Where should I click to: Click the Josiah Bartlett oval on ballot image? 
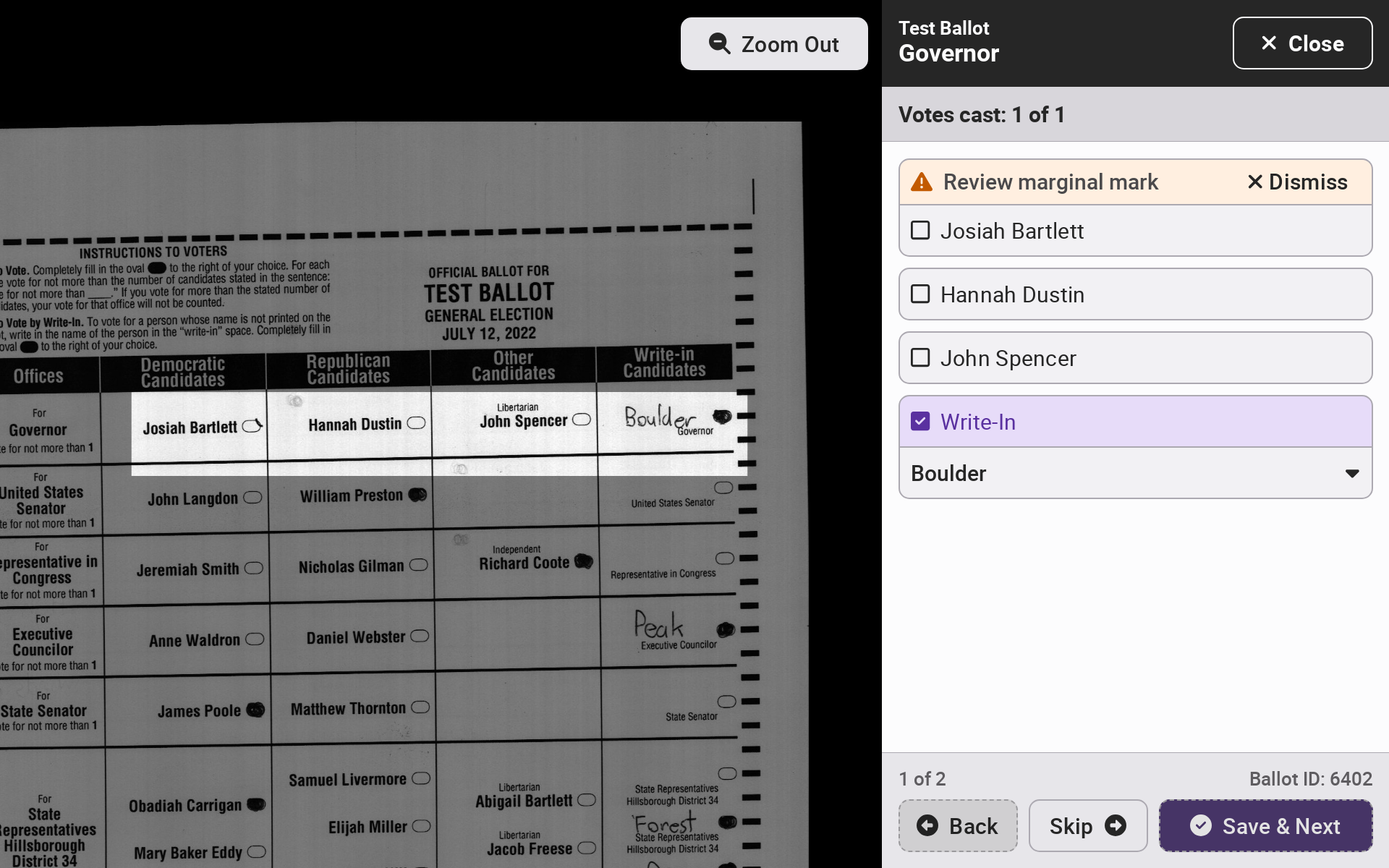click(252, 426)
